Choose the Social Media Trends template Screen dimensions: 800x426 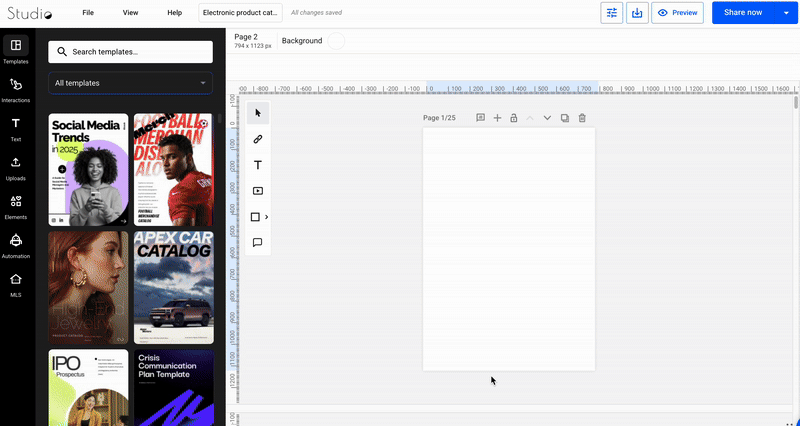(88, 169)
